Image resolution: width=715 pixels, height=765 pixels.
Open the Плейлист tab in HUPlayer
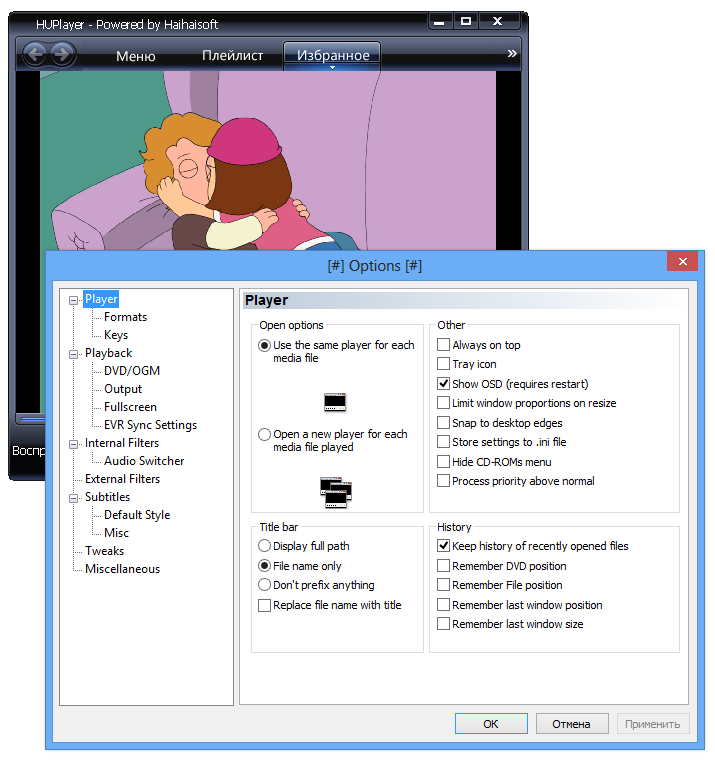pos(233,56)
